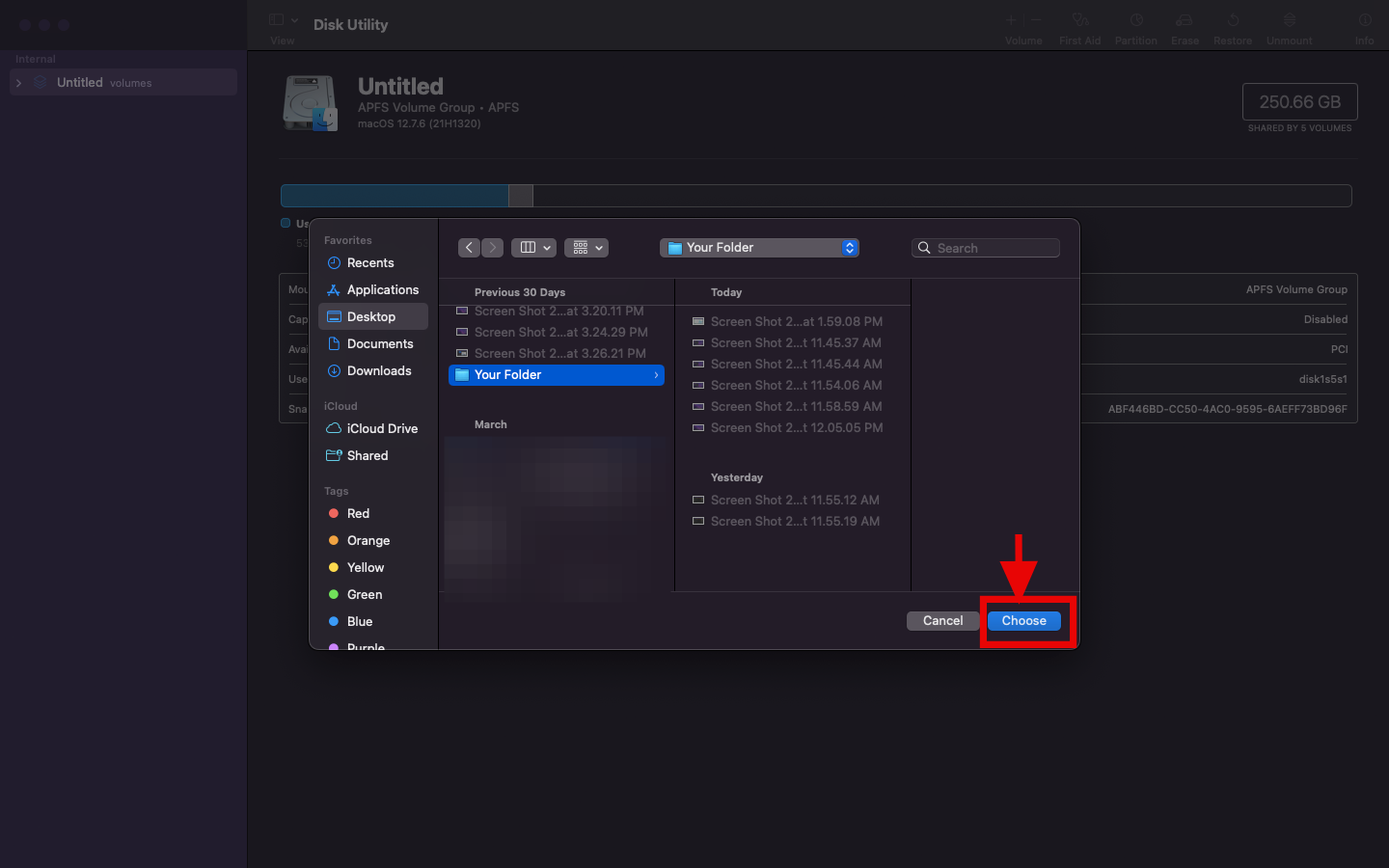Select Your Folder in the file list
Viewport: 1389px width, 868px height.
pyautogui.click(x=556, y=375)
